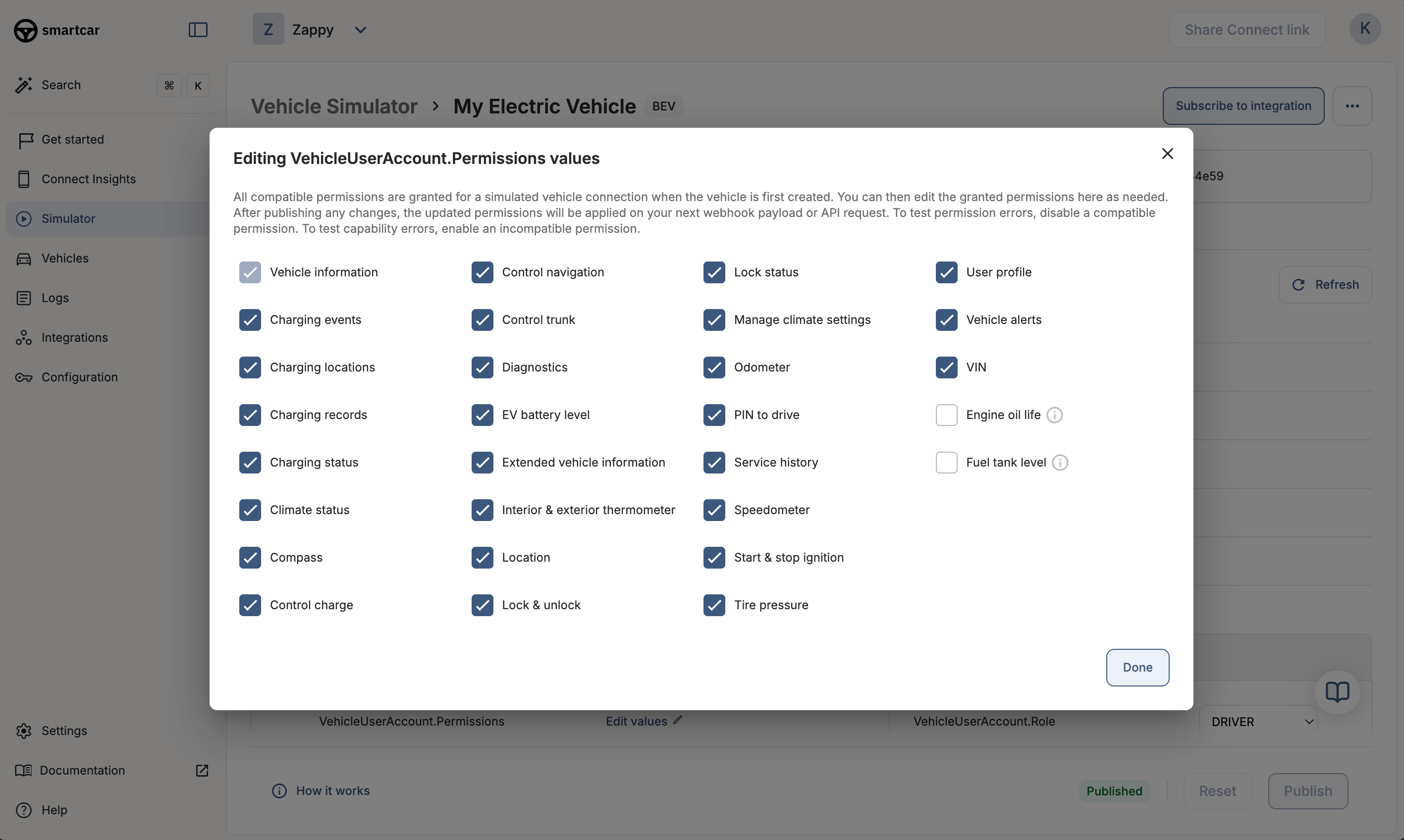The height and width of the screenshot is (840, 1404).
Task: Expand the Zappy workspace dropdown
Action: (361, 29)
